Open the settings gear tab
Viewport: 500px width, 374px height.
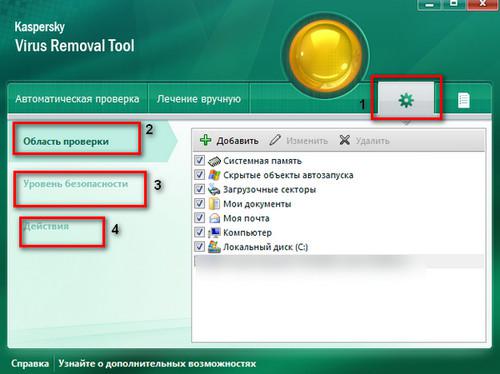coord(406,100)
